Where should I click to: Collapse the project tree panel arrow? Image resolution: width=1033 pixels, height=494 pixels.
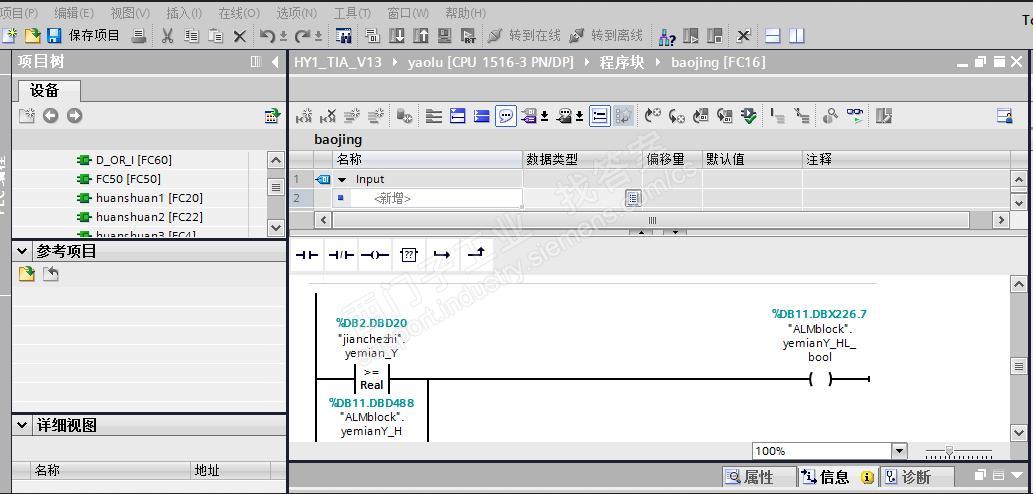point(275,62)
